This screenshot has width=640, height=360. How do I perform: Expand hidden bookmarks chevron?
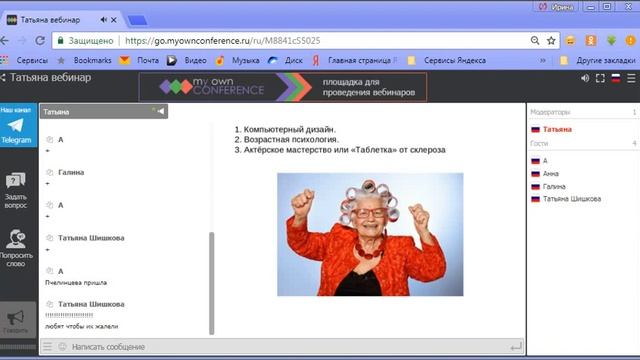(542, 60)
